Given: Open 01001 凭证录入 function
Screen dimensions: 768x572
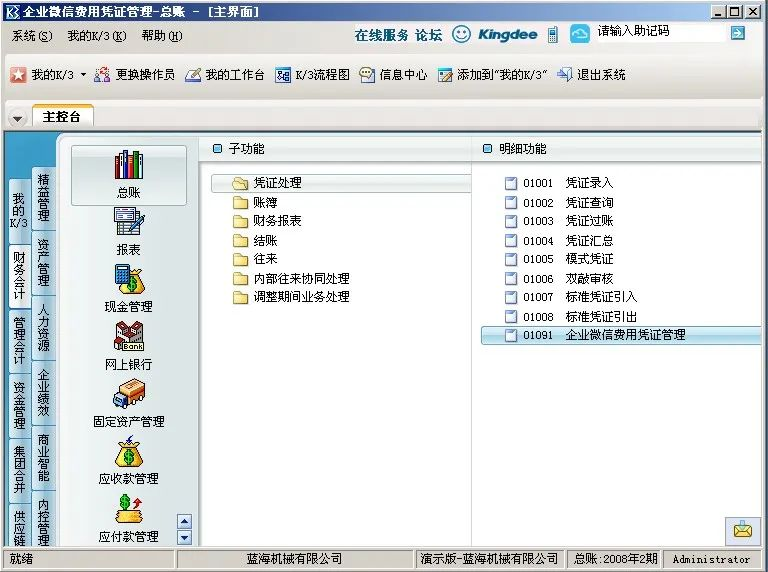Looking at the screenshot, I should tap(559, 183).
